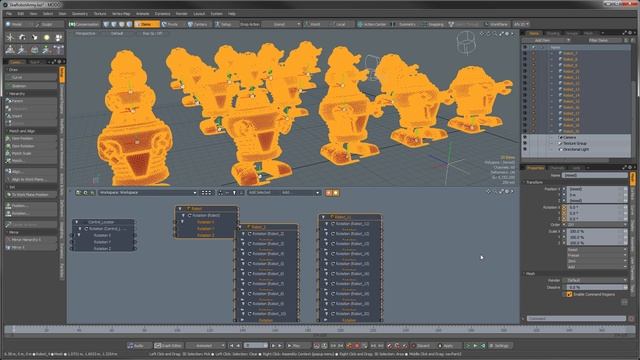640x360 pixels.
Task: Toggle visibility eye of the Robot_10 item
Action: coord(525,71)
